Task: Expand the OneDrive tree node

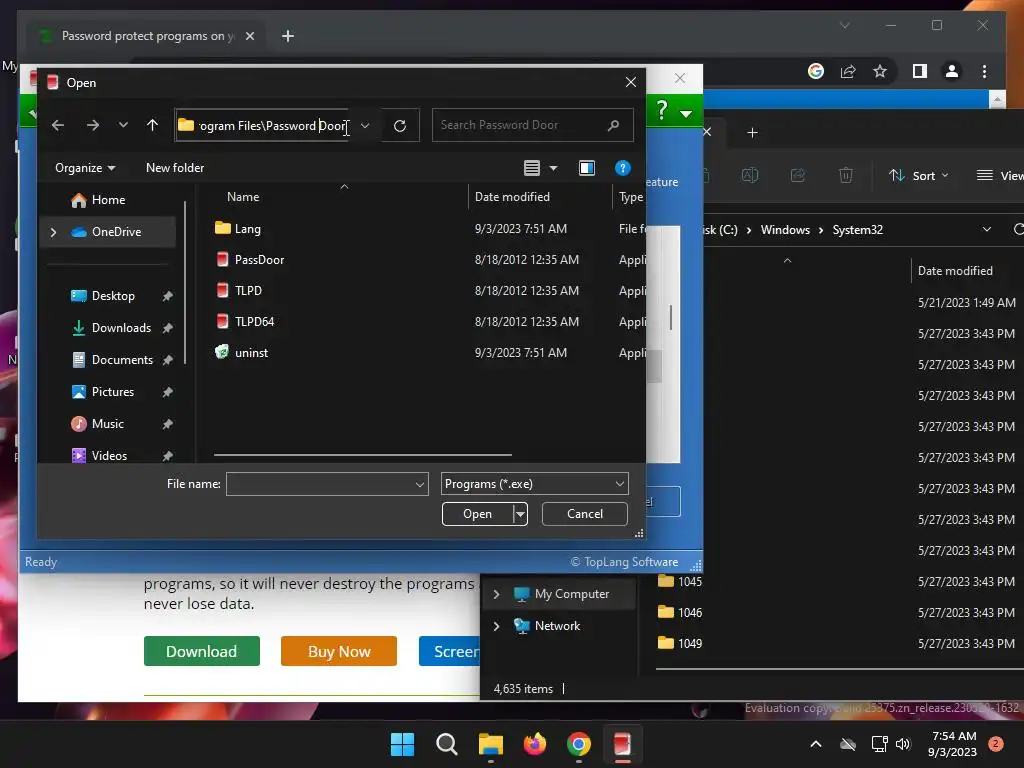Action: pyautogui.click(x=54, y=232)
